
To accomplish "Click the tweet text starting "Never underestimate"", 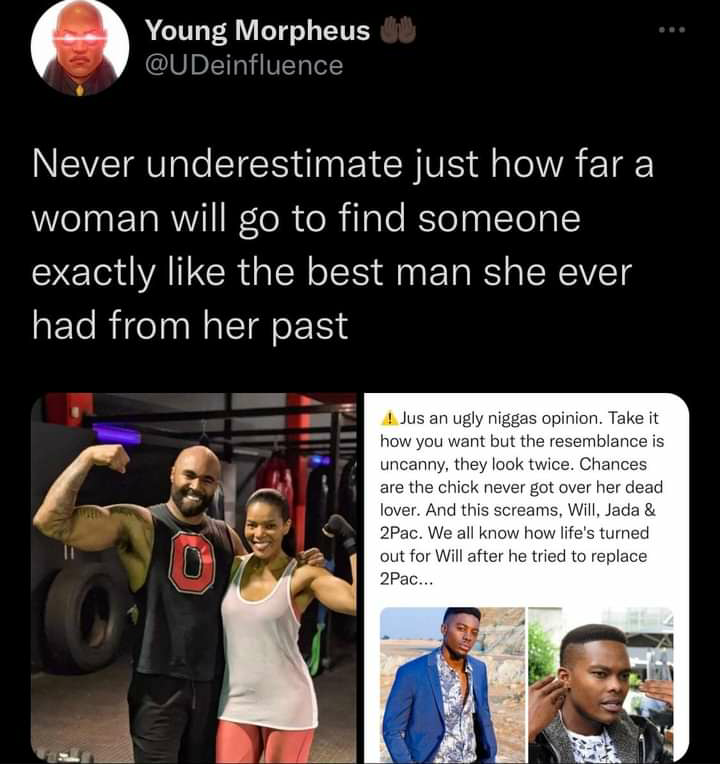I will point(343,245).
